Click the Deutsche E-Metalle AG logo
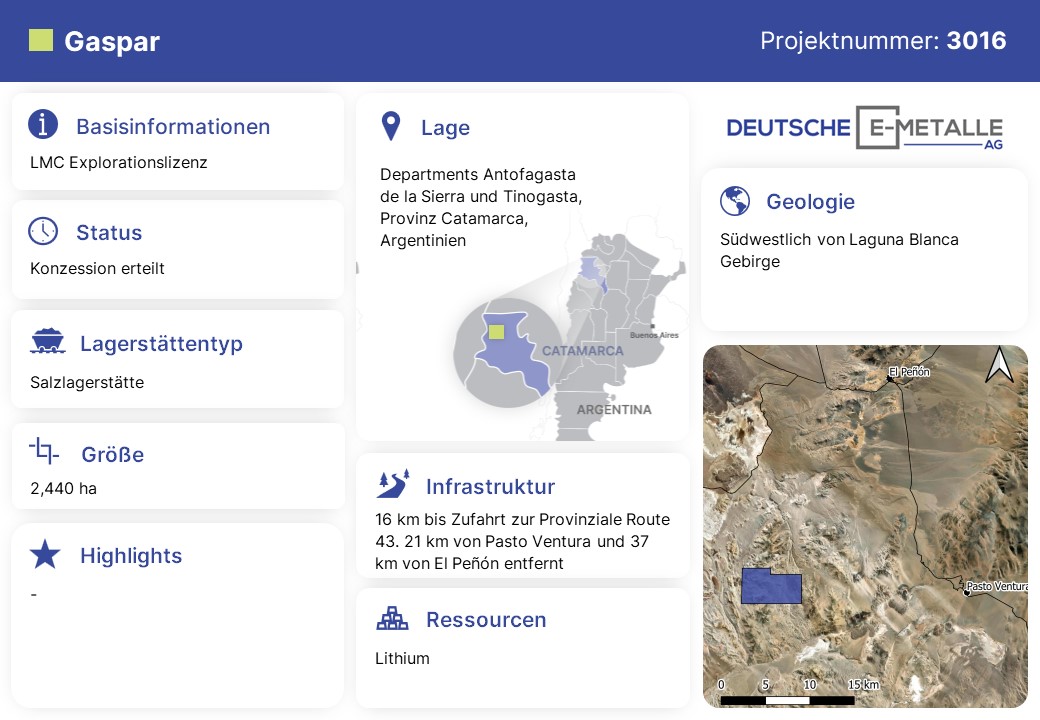 pos(864,128)
